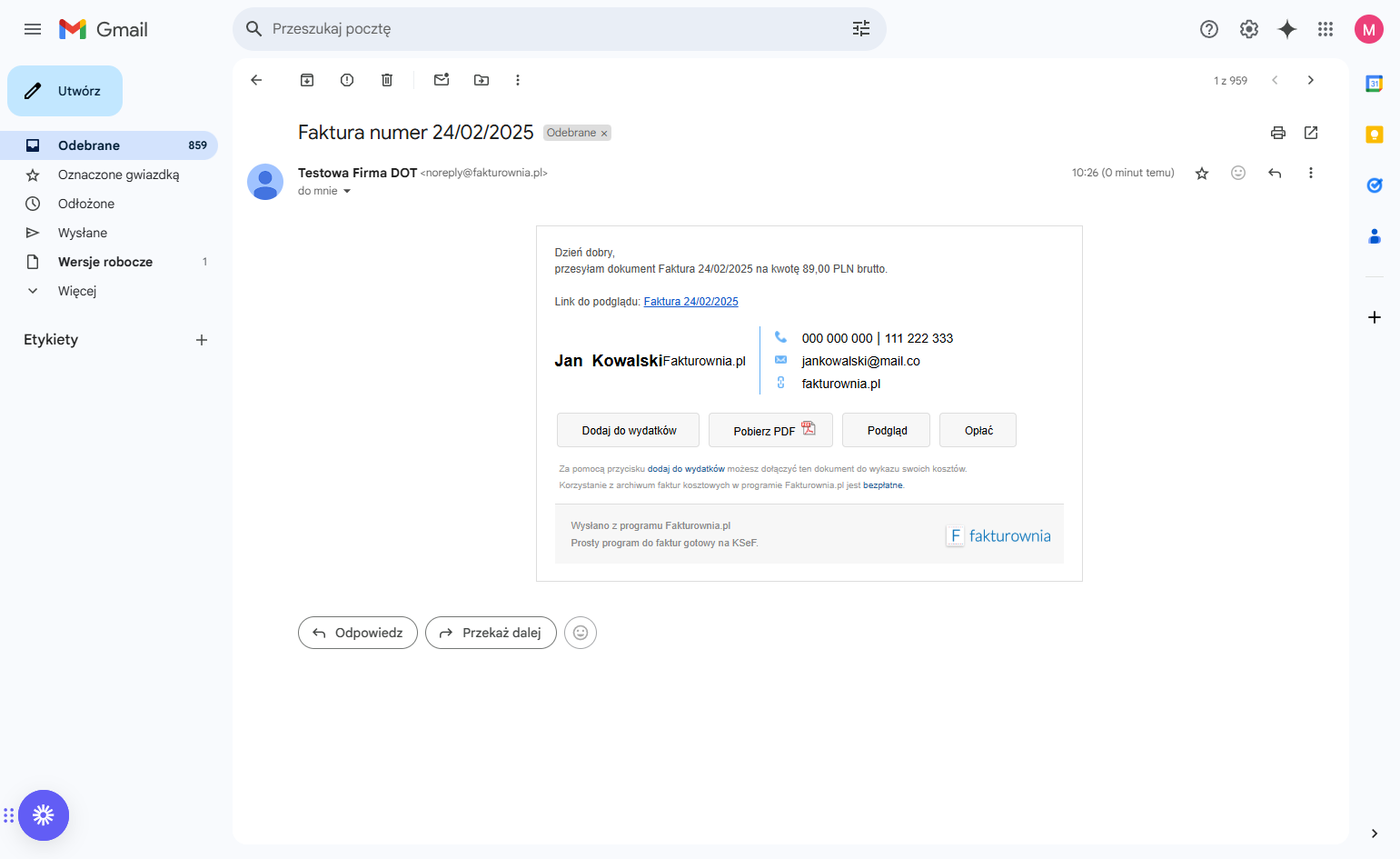Star the Faktura email
Image resolution: width=1400 pixels, height=859 pixels.
tap(1202, 173)
